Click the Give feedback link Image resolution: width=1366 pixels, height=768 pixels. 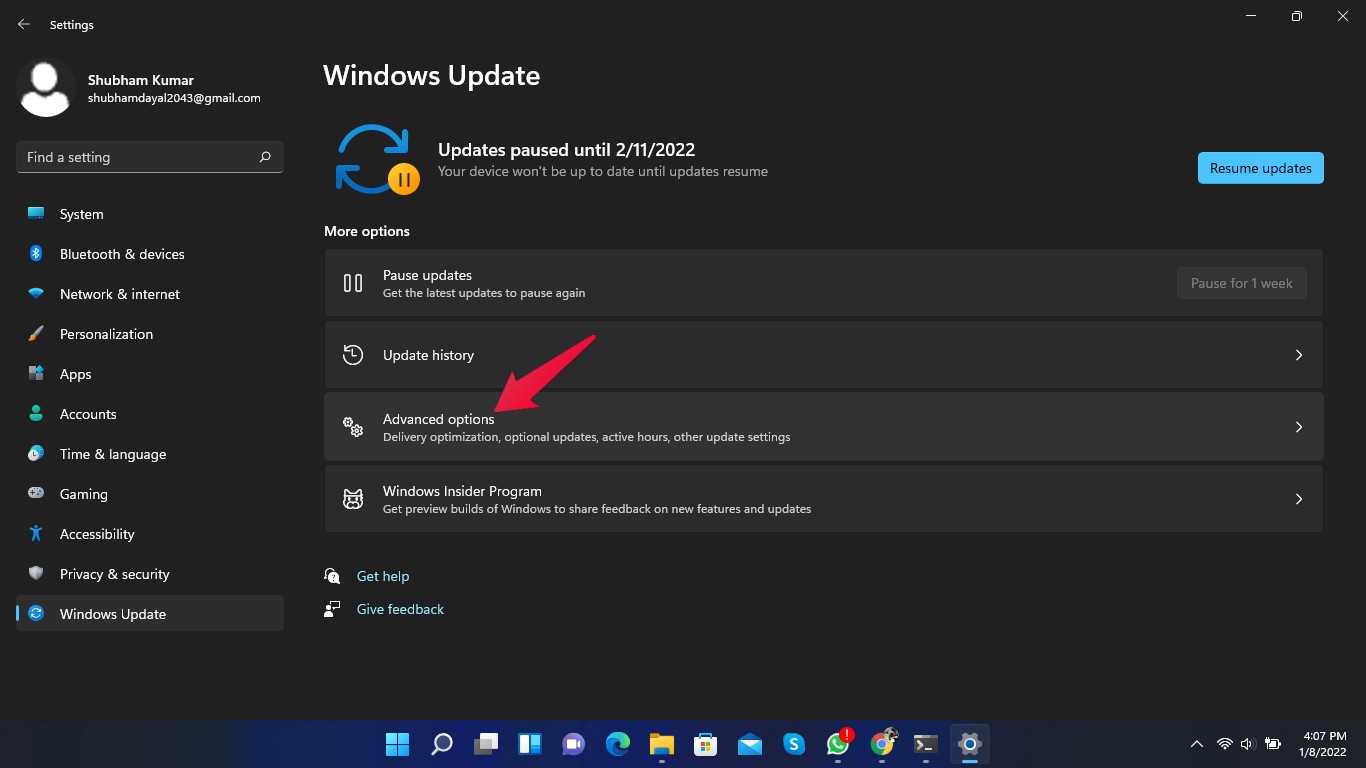(x=400, y=609)
